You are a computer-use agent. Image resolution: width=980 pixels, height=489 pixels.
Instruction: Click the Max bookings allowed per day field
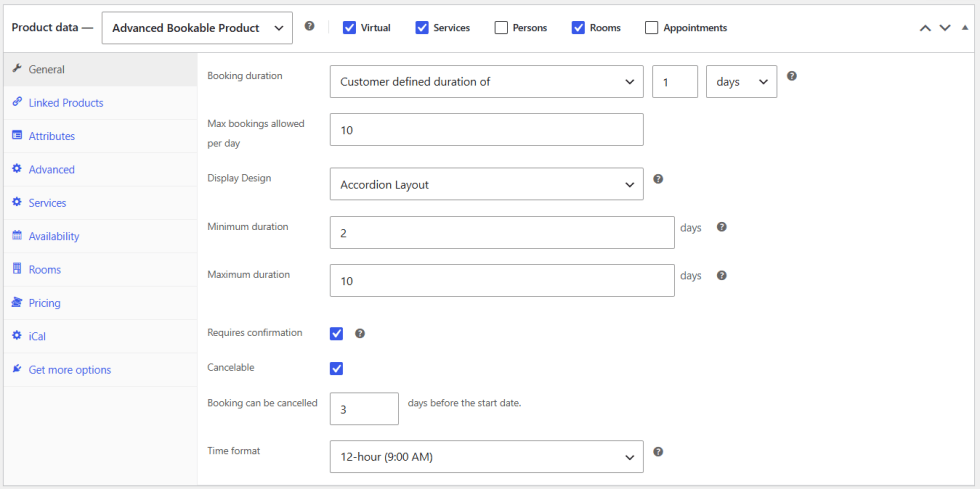coord(487,129)
